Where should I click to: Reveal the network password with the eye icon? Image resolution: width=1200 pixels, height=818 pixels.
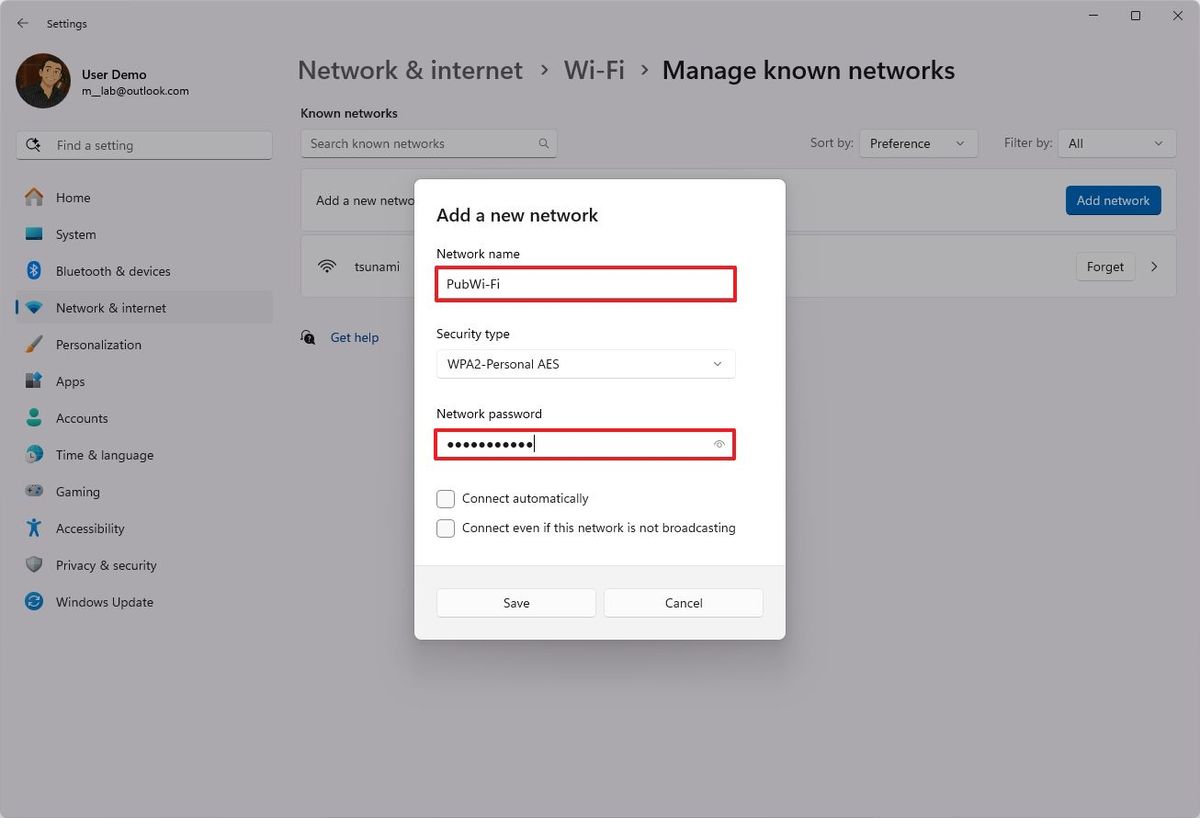pos(719,444)
